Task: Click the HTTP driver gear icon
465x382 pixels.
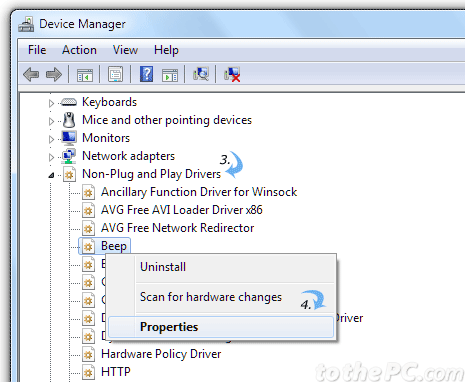Action: click(x=88, y=372)
